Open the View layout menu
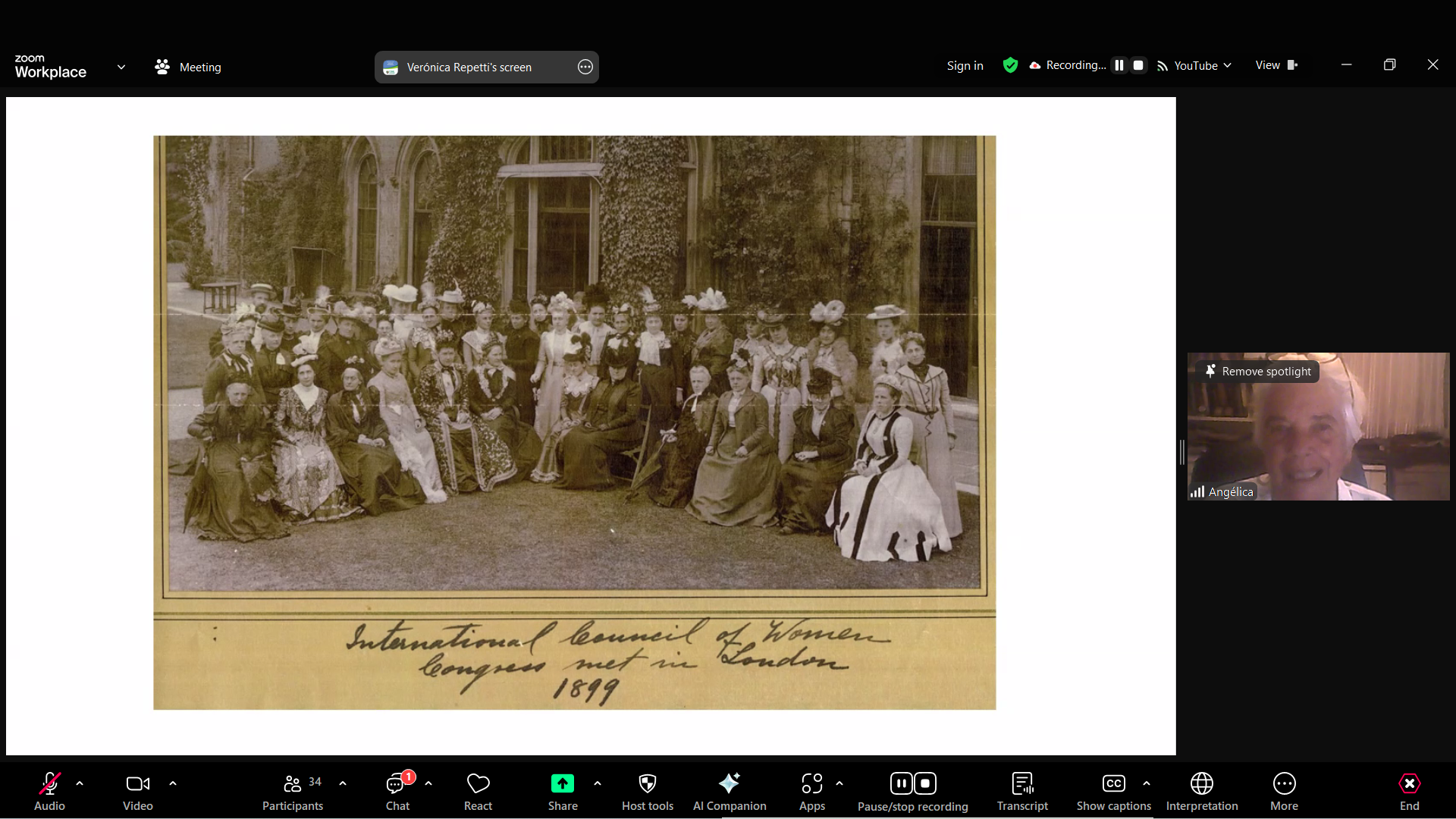The height and width of the screenshot is (819, 1456). tap(1276, 65)
